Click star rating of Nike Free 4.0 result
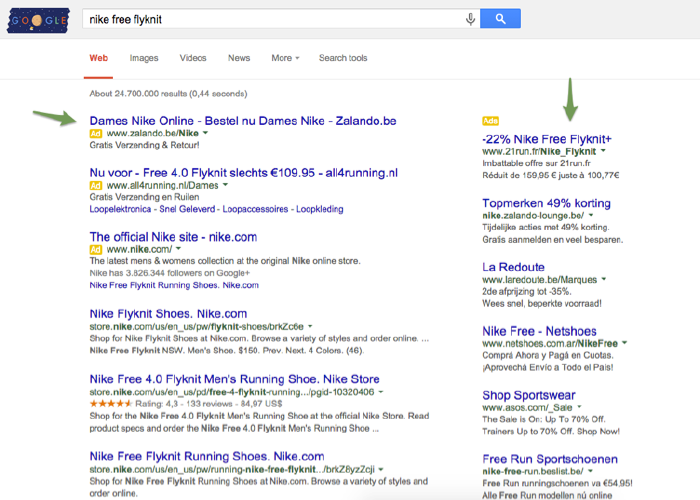Screen dimensions: 700x500 point(111,404)
